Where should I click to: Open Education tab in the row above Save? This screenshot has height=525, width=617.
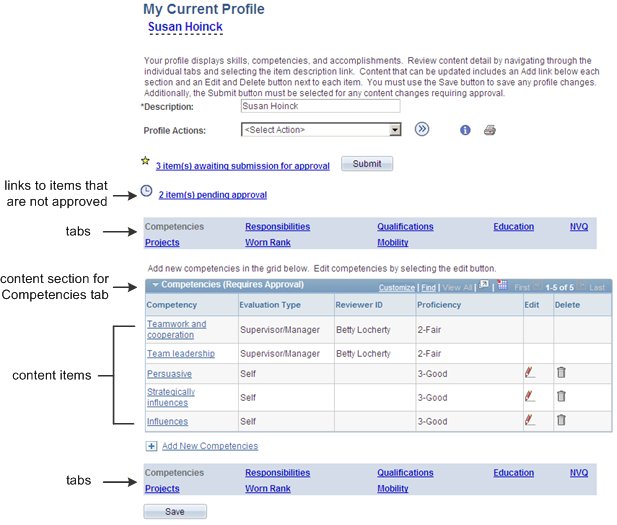pos(514,473)
